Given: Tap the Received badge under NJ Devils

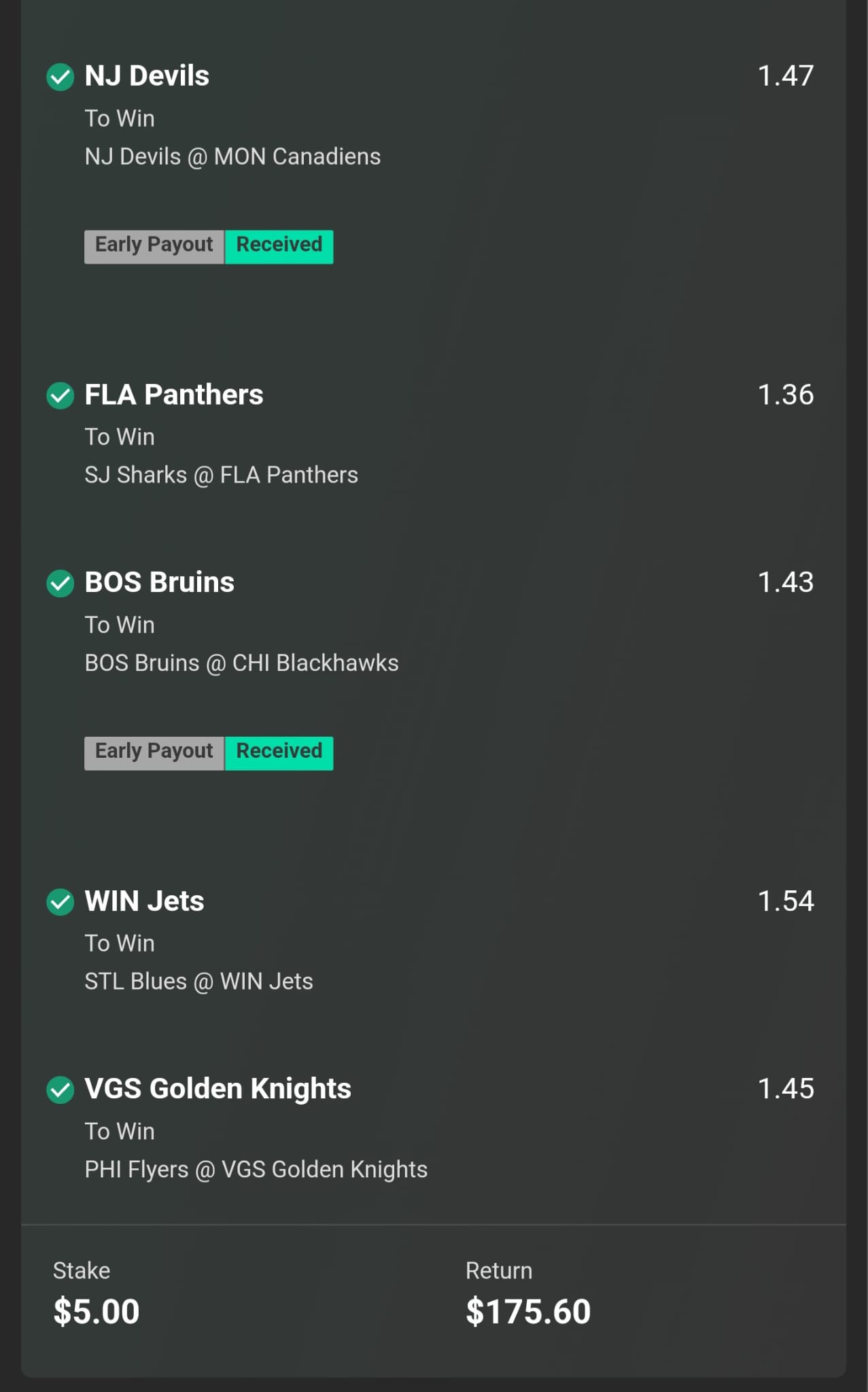Looking at the screenshot, I should pos(279,247).
